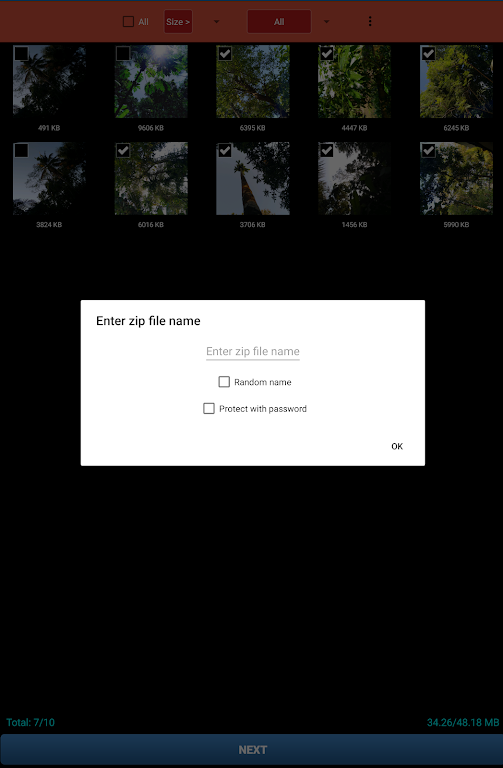503x768 pixels.
Task: Click NEXT button at bottom
Action: [252, 750]
